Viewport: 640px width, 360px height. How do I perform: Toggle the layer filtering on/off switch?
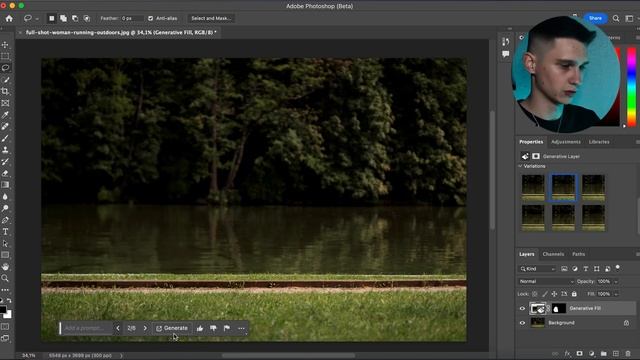[x=618, y=268]
